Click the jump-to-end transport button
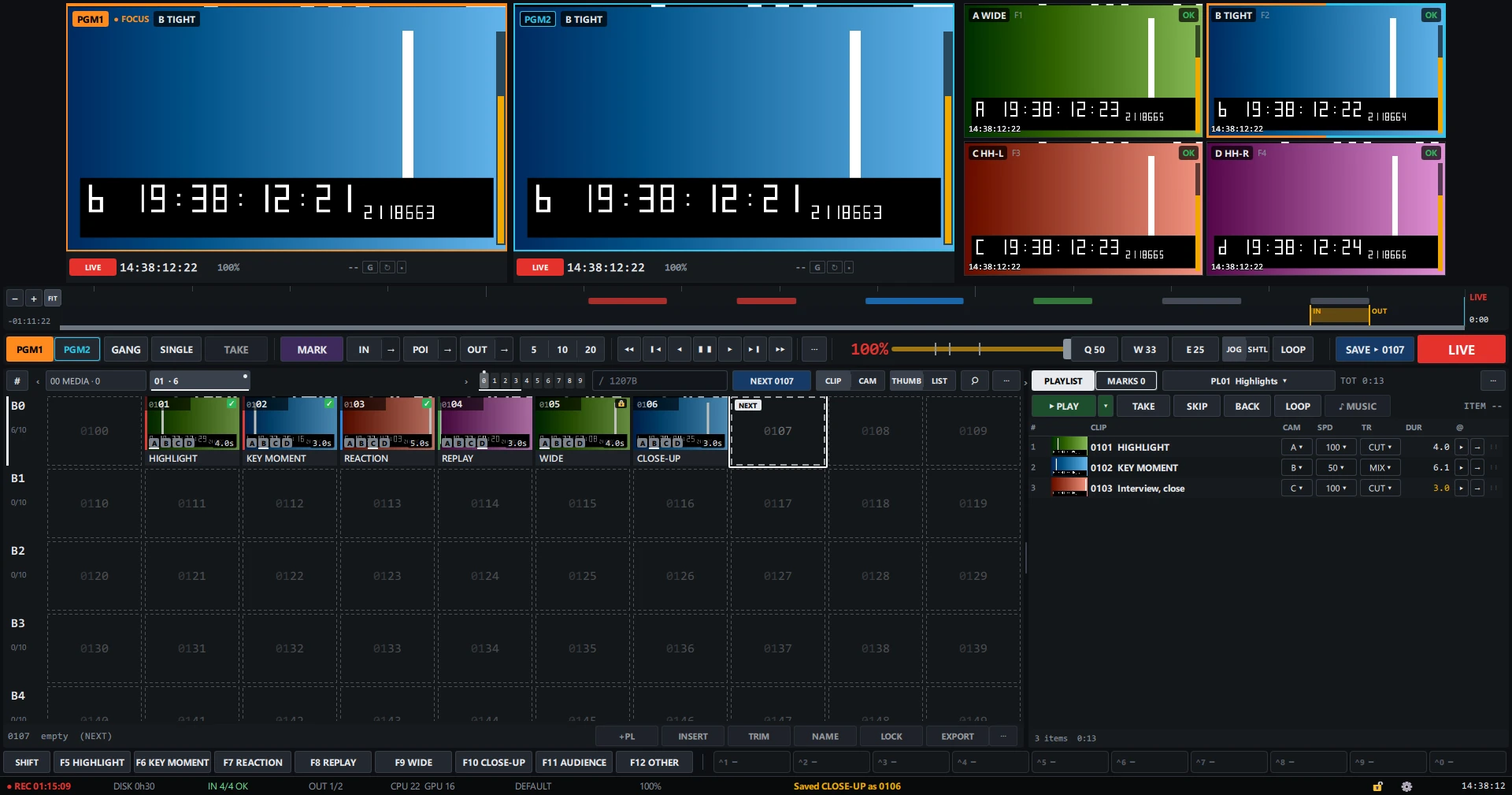 pyautogui.click(x=754, y=350)
